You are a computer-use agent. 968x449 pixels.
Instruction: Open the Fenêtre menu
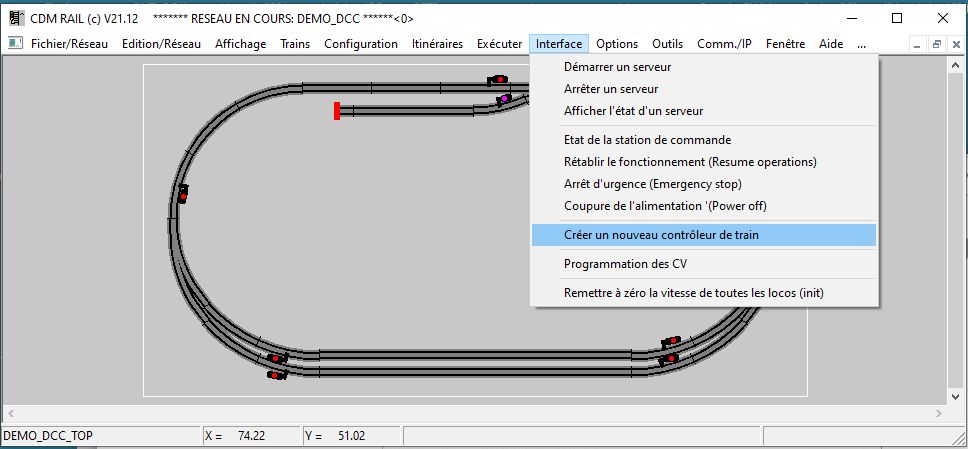coord(785,44)
